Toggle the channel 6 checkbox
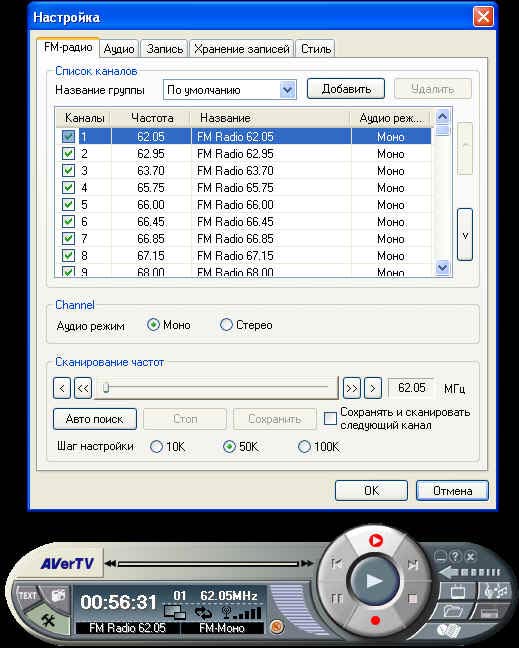This screenshot has width=519, height=648. (68, 222)
